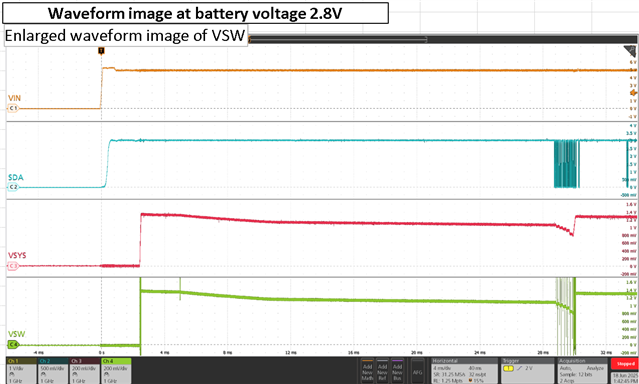This screenshot has height=384, width=639.
Task: Select the C1 waveform handle
Action: (x=13, y=108)
